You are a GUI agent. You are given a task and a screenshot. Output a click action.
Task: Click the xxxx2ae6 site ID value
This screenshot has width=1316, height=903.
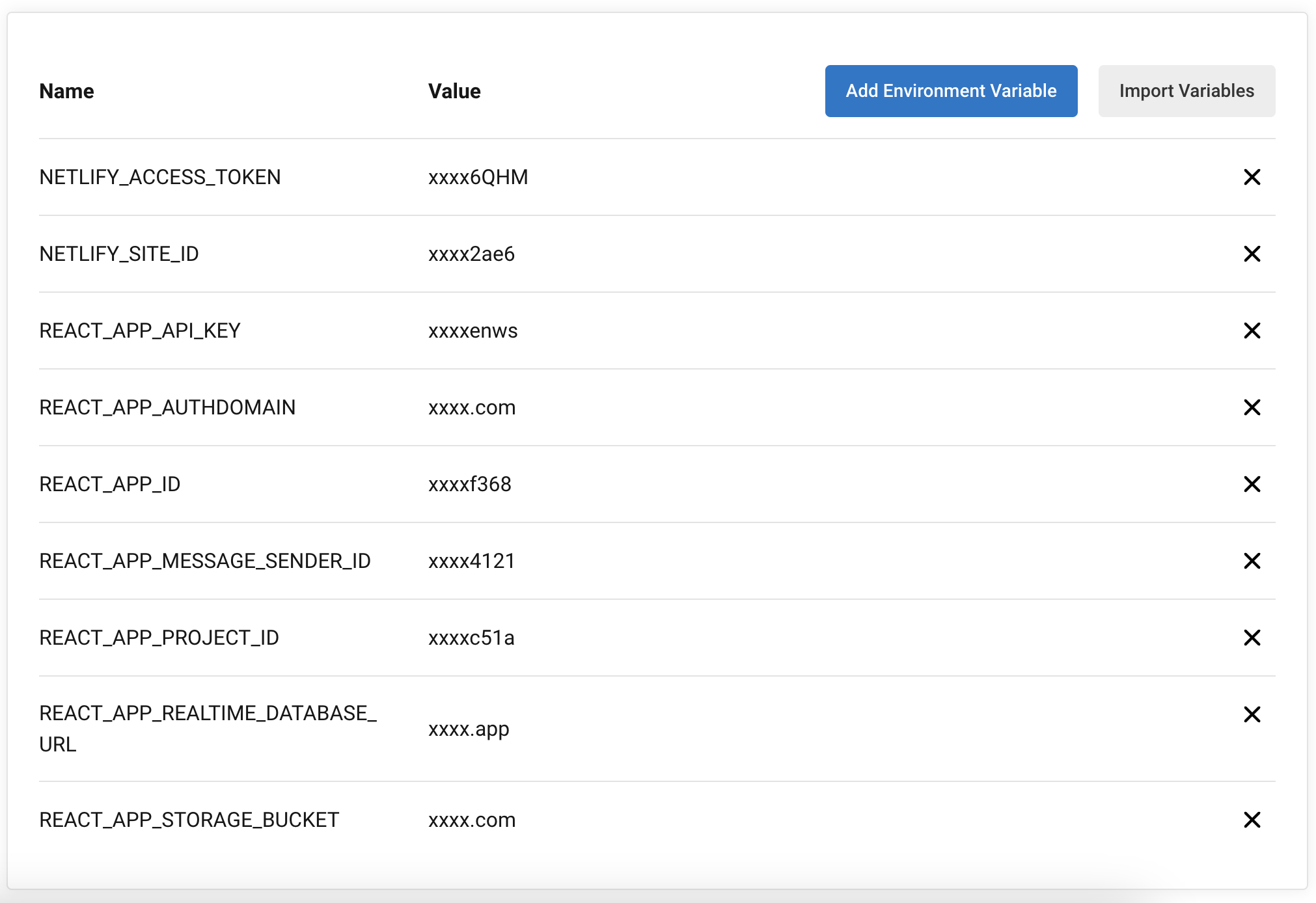[x=471, y=254]
